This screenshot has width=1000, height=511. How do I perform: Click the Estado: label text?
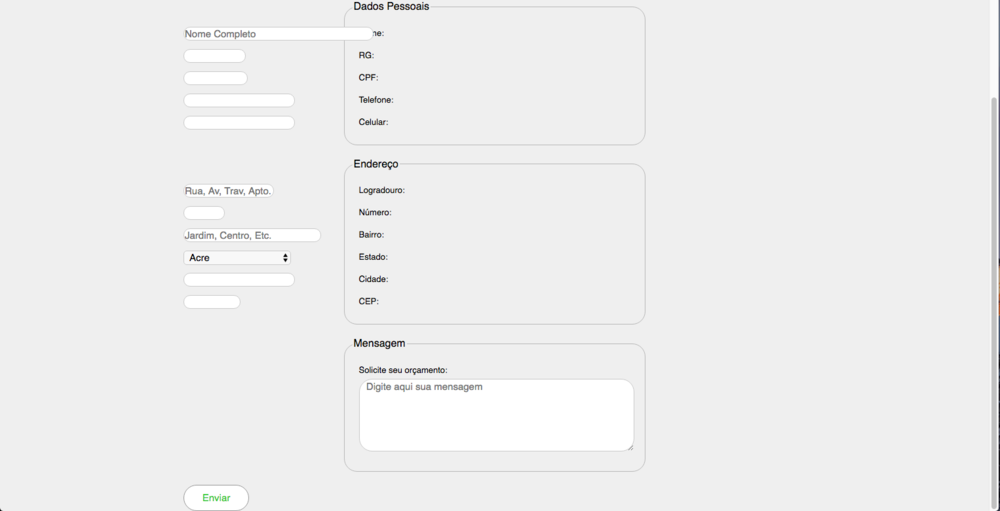(x=373, y=257)
